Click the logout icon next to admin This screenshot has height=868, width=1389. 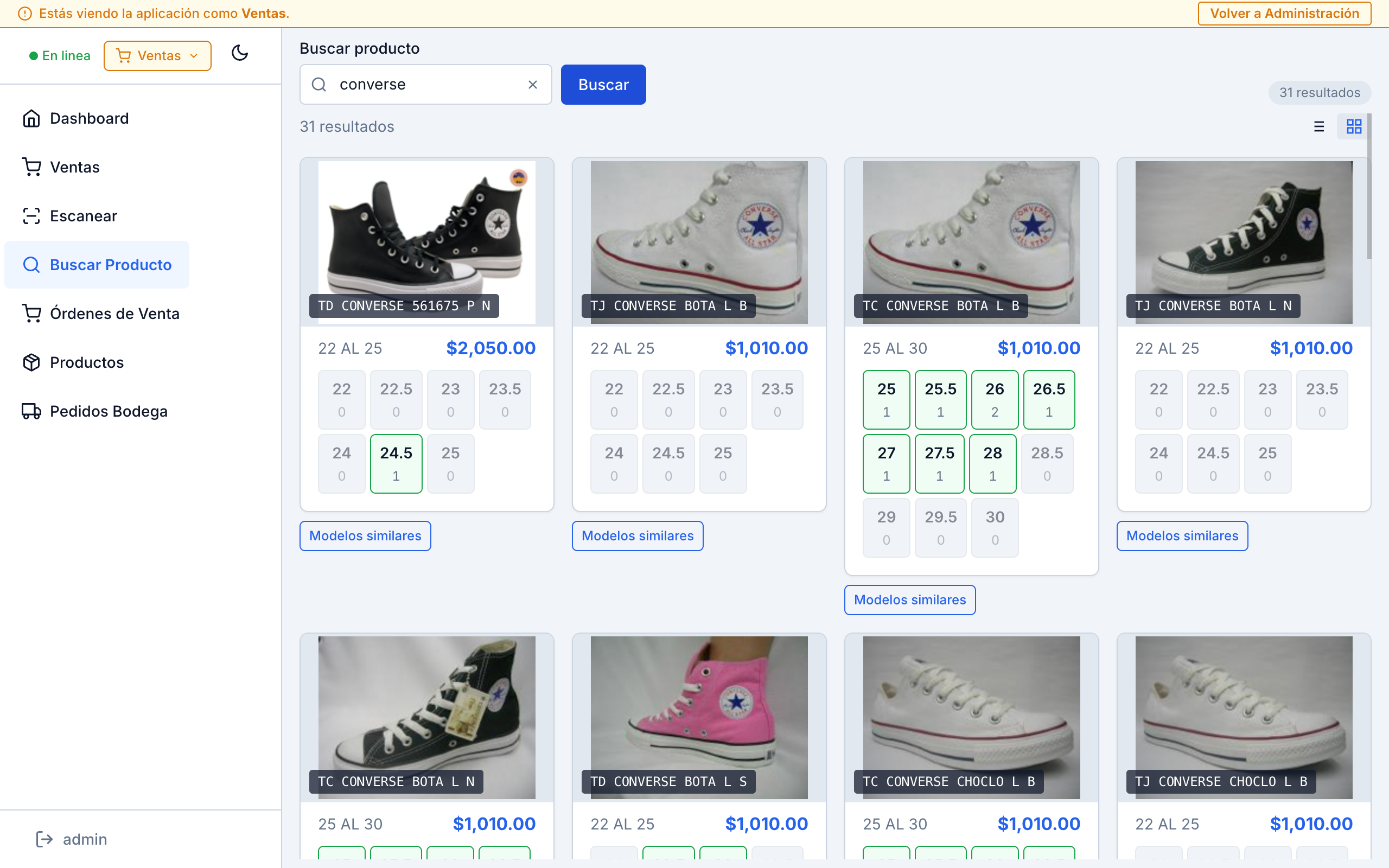(44, 839)
